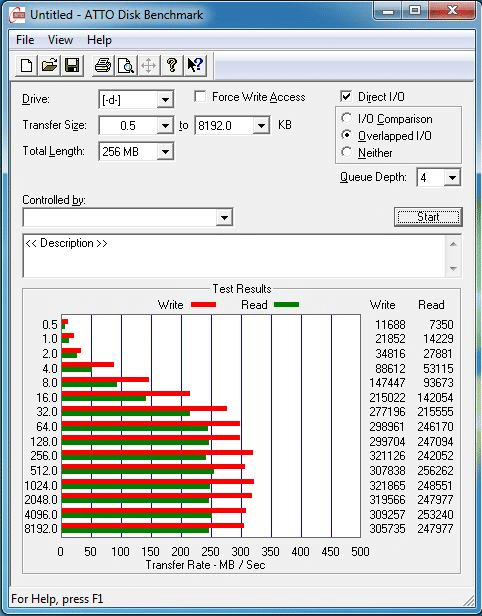Expand the Drive dropdown list
The image size is (482, 616).
165,100
